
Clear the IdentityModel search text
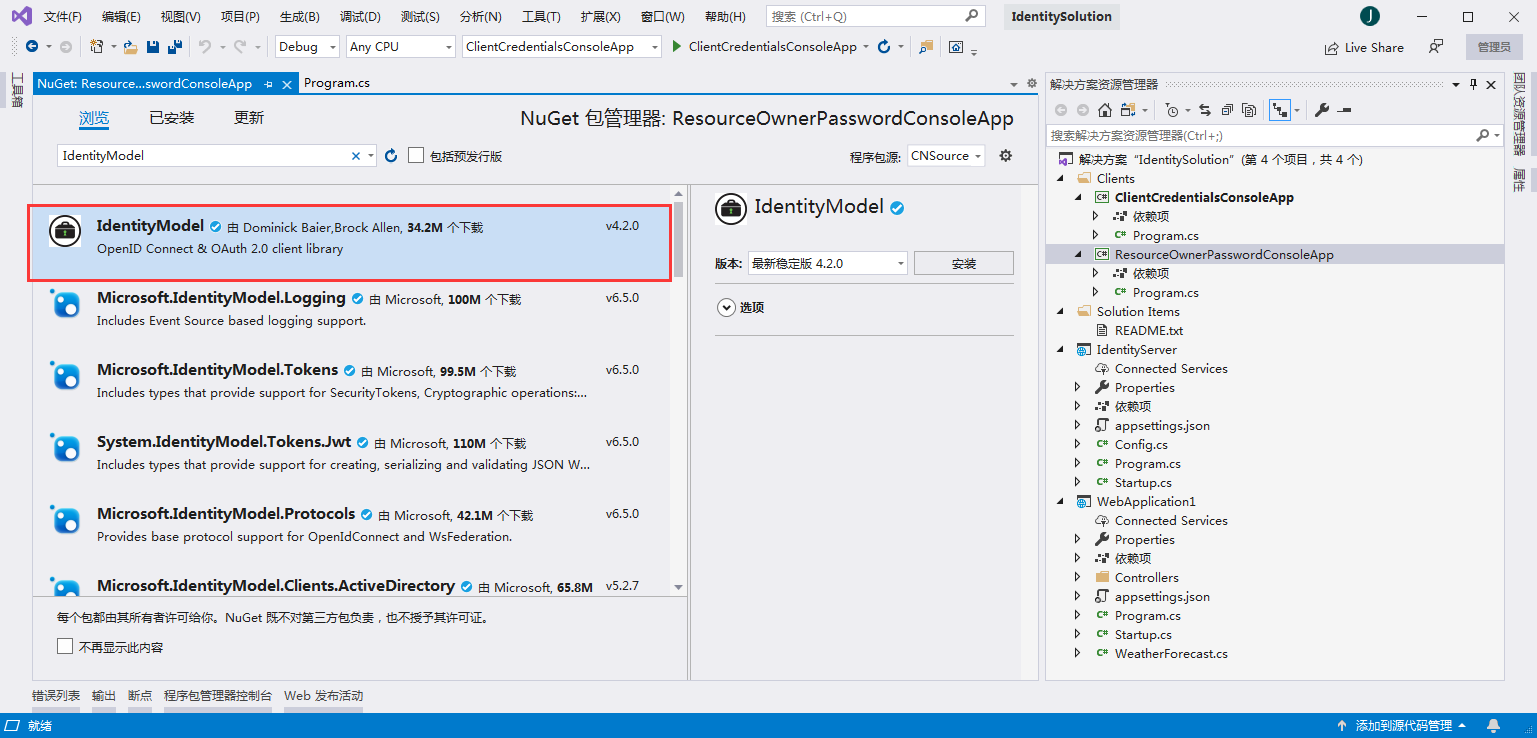pyautogui.click(x=355, y=156)
